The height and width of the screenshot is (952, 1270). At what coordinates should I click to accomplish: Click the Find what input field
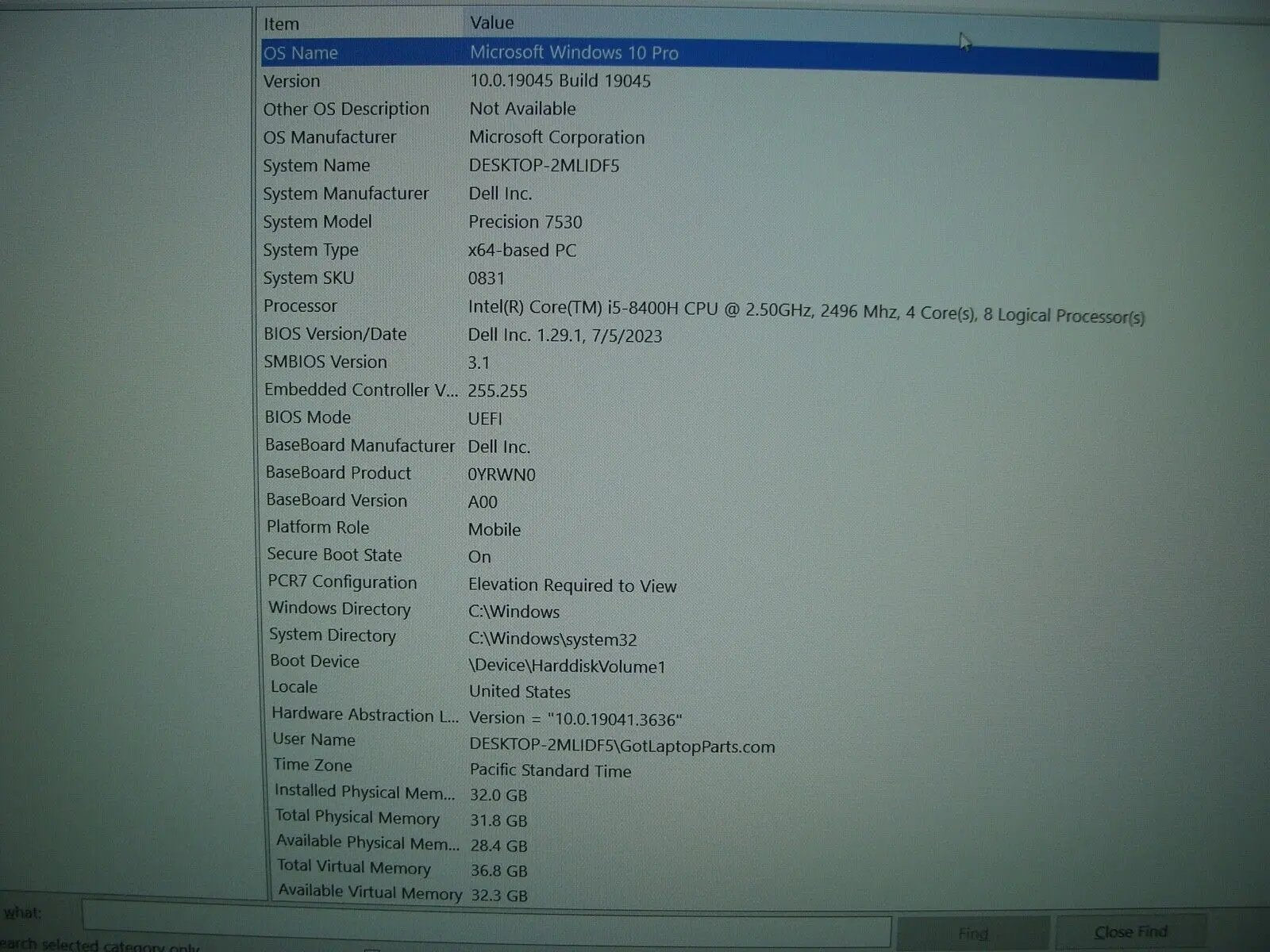click(x=486, y=923)
